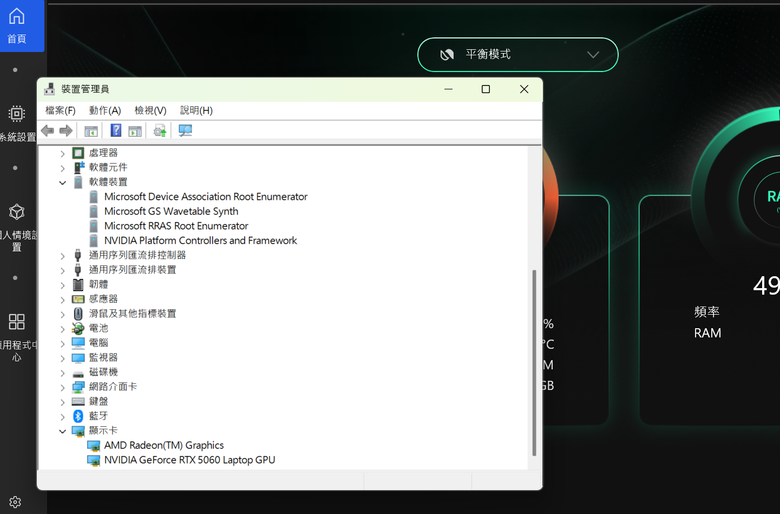Screen dimensions: 780x514
Task: Click the RAM label in background app
Action: [707, 333]
